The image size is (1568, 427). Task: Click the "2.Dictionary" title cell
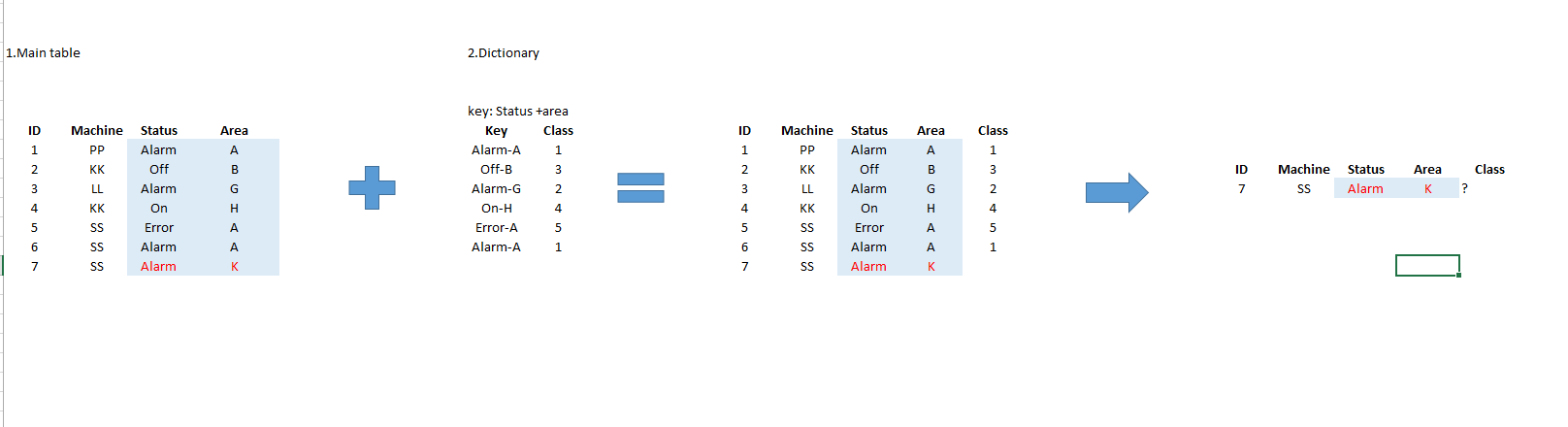(504, 53)
